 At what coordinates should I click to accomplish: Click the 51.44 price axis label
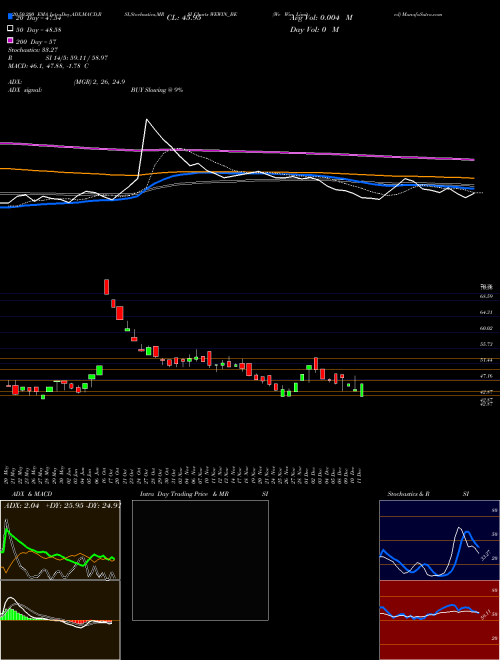(486, 360)
